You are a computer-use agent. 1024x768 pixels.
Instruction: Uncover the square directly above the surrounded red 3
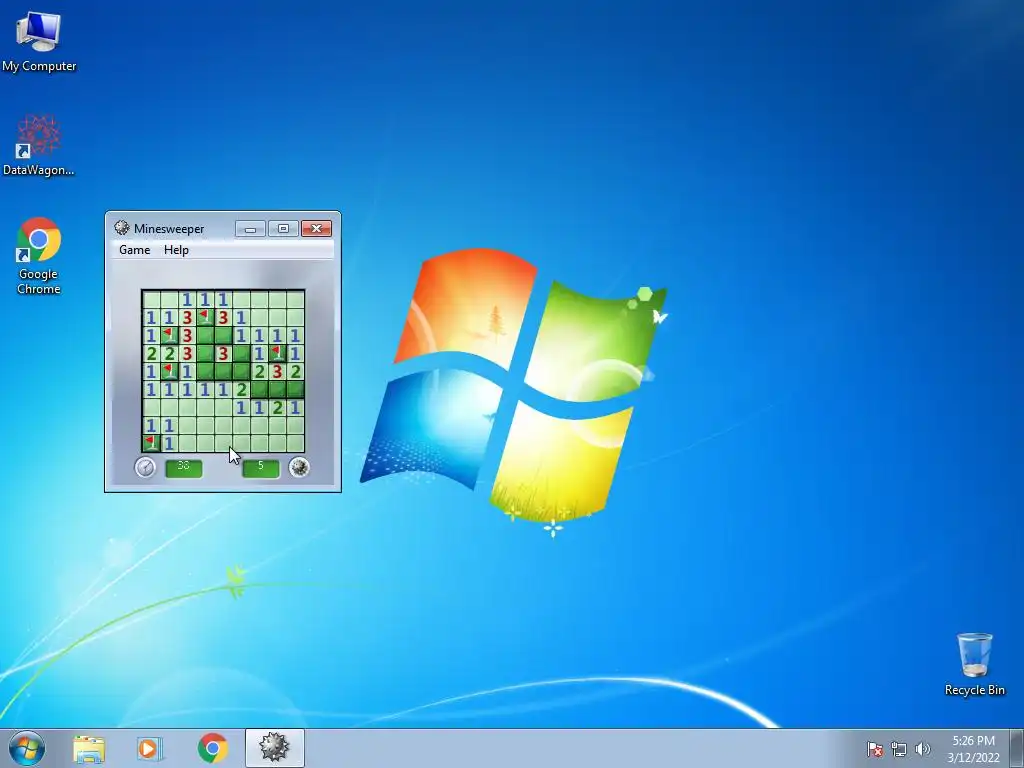(223, 336)
